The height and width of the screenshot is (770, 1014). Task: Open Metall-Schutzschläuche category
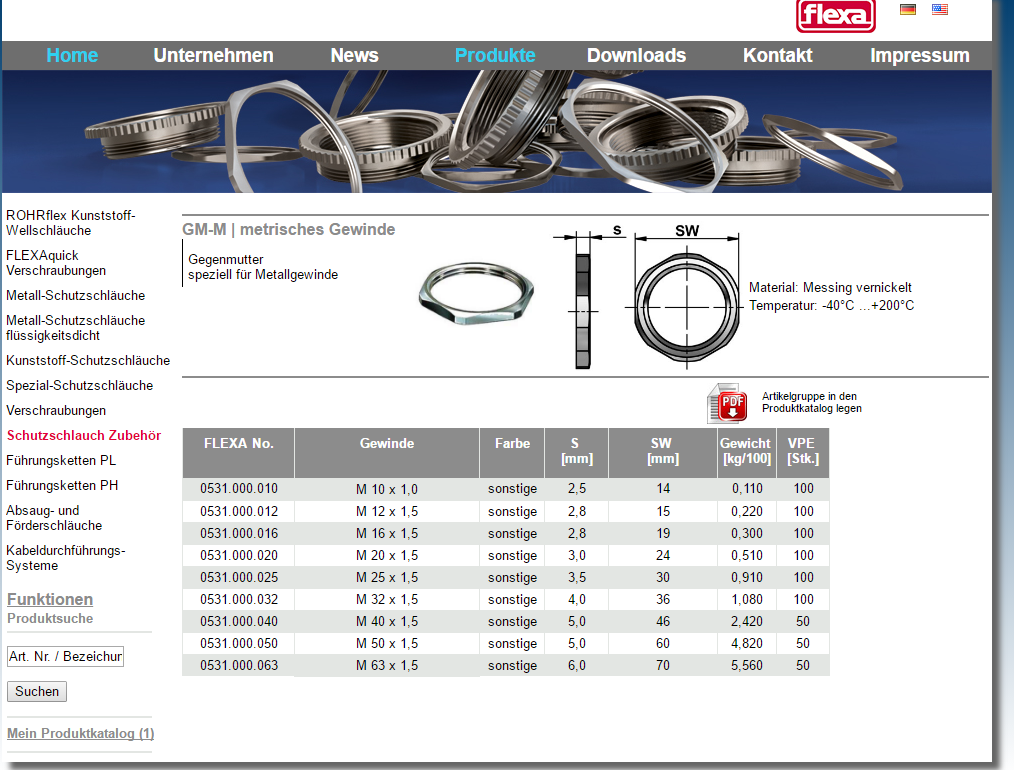click(x=75, y=295)
